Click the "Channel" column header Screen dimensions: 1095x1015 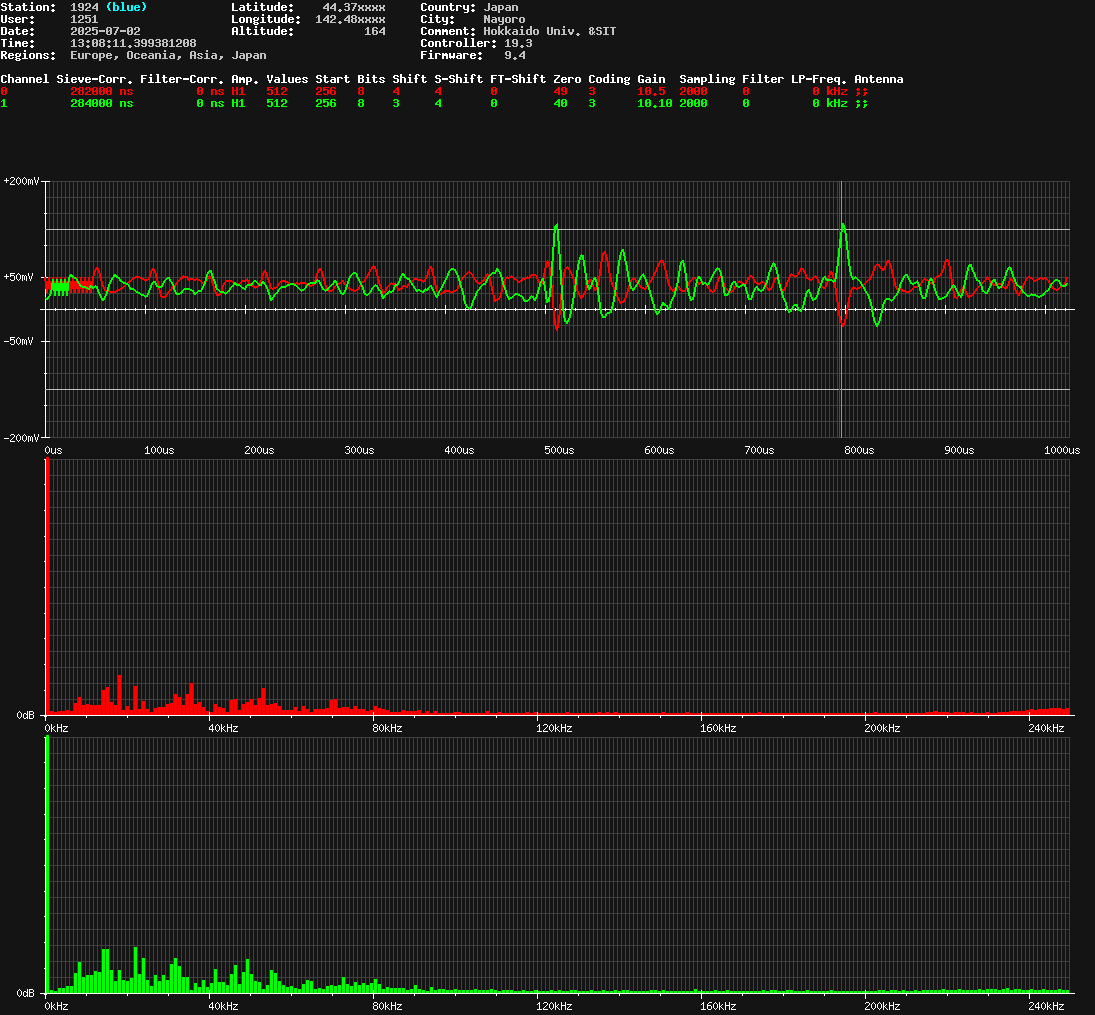coord(24,79)
